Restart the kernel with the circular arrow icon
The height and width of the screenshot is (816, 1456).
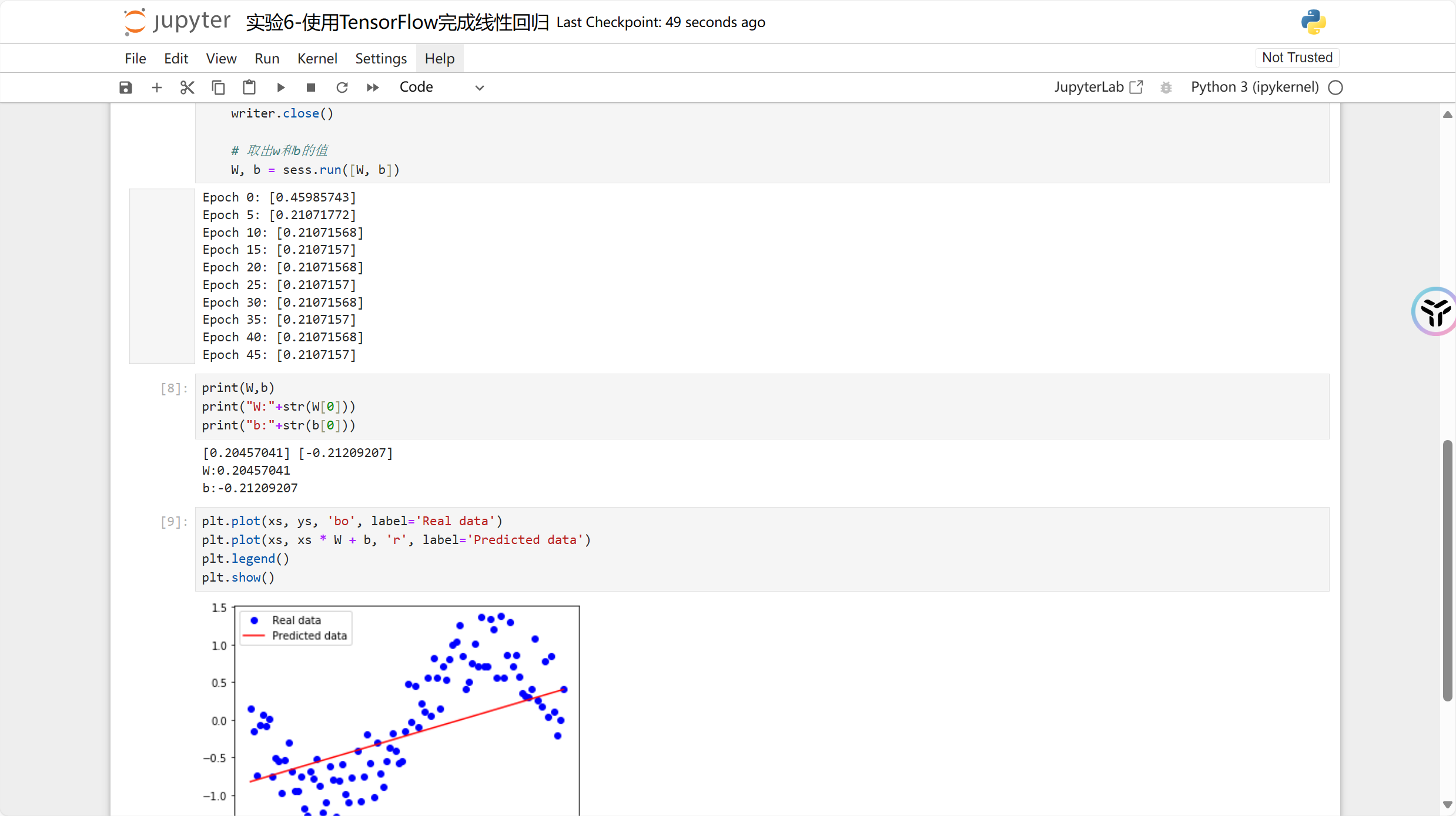[342, 88]
